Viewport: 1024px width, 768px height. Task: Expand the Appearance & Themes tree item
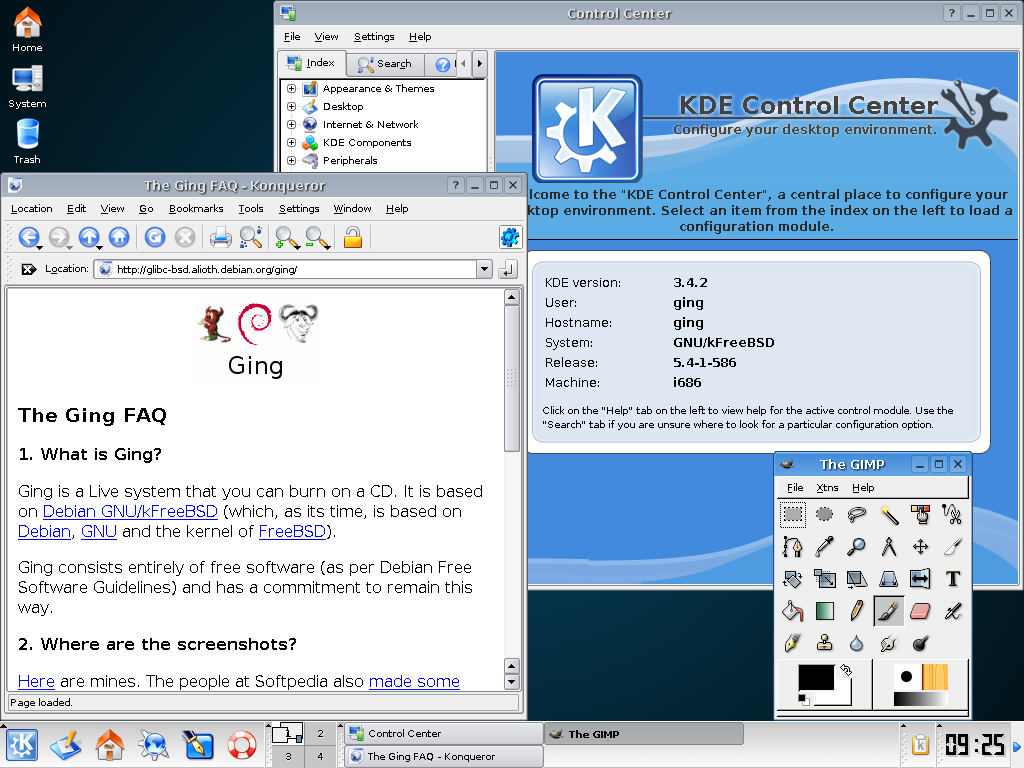(292, 88)
